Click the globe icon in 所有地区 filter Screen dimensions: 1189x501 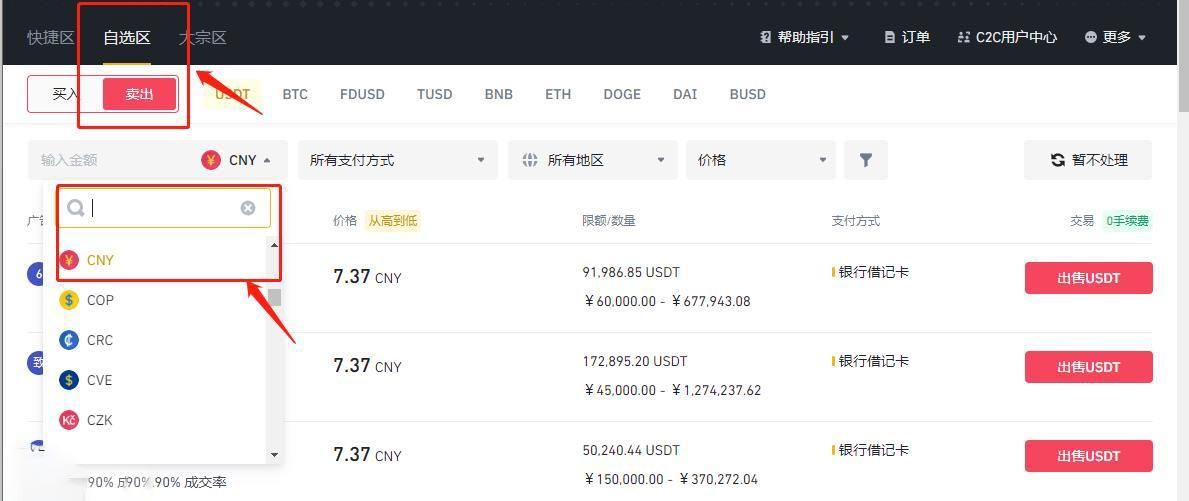click(x=530, y=160)
